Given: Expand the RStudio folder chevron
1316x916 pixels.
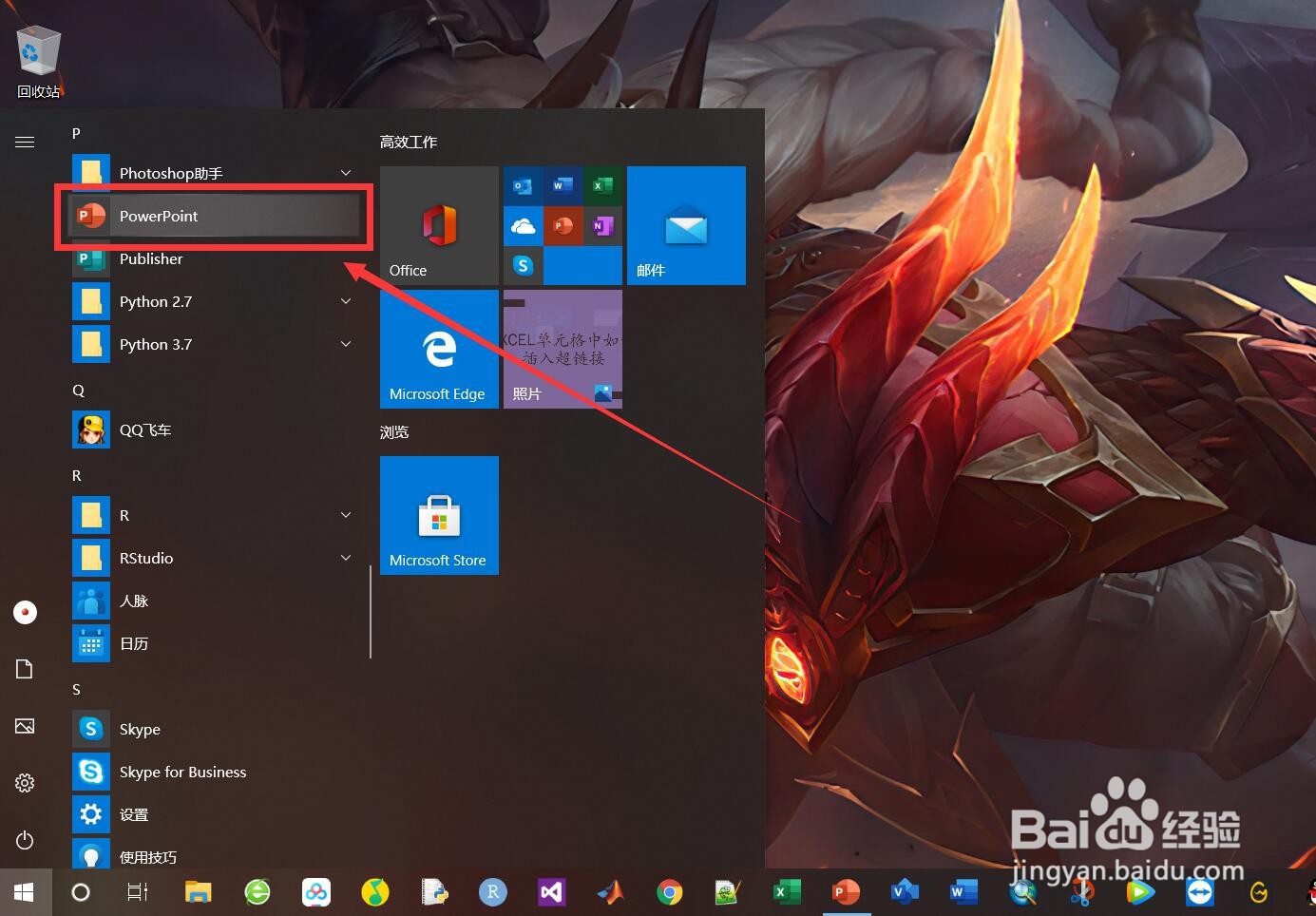Looking at the screenshot, I should 346,558.
